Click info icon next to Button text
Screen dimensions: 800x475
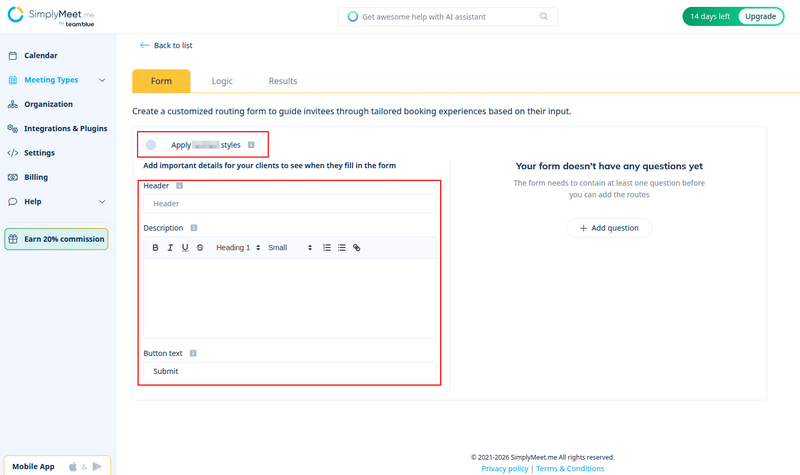click(x=193, y=353)
